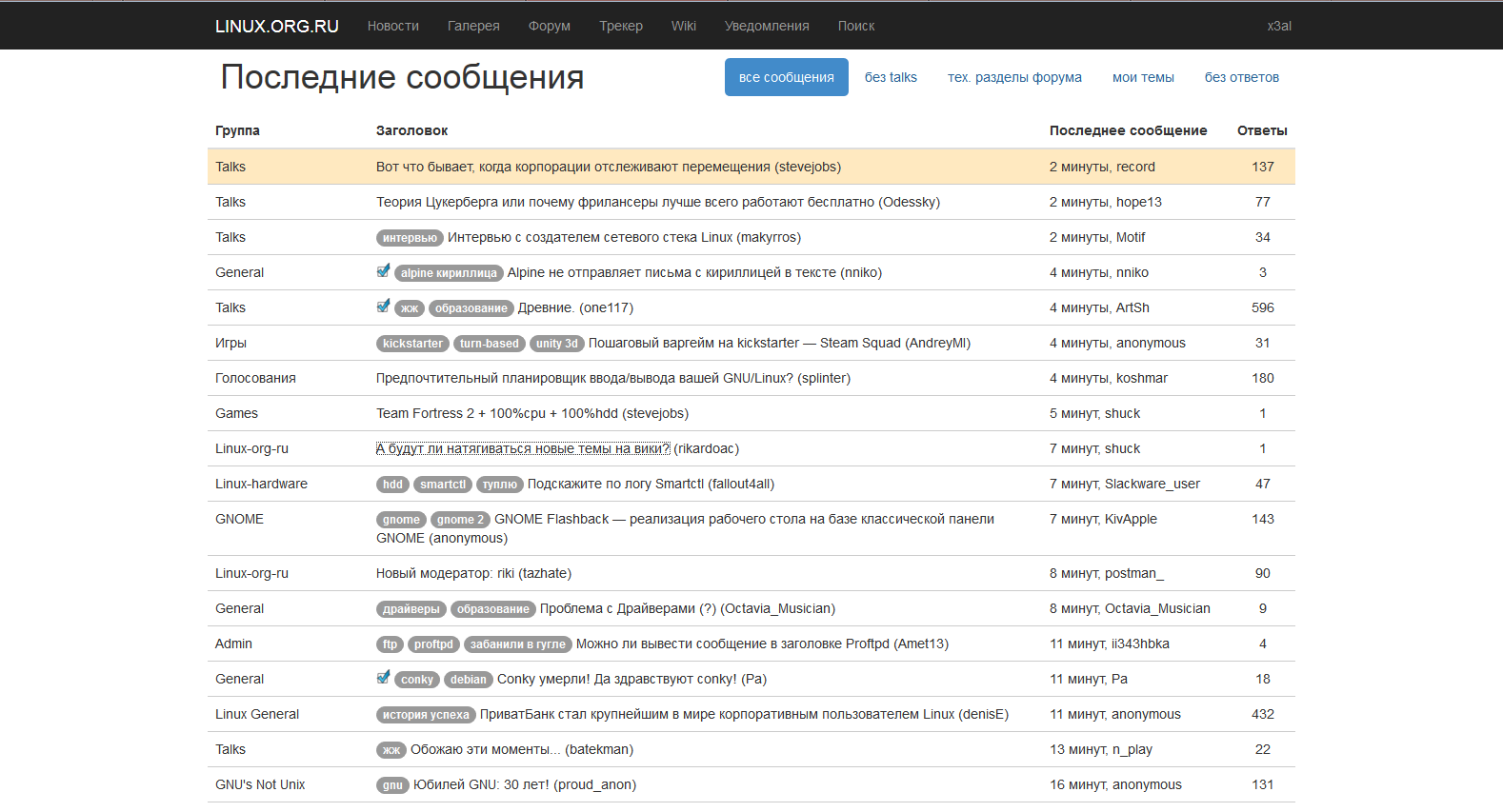Click the 'gnome 2' tag badge
This screenshot has height=812, width=1503.
pyautogui.click(x=460, y=520)
